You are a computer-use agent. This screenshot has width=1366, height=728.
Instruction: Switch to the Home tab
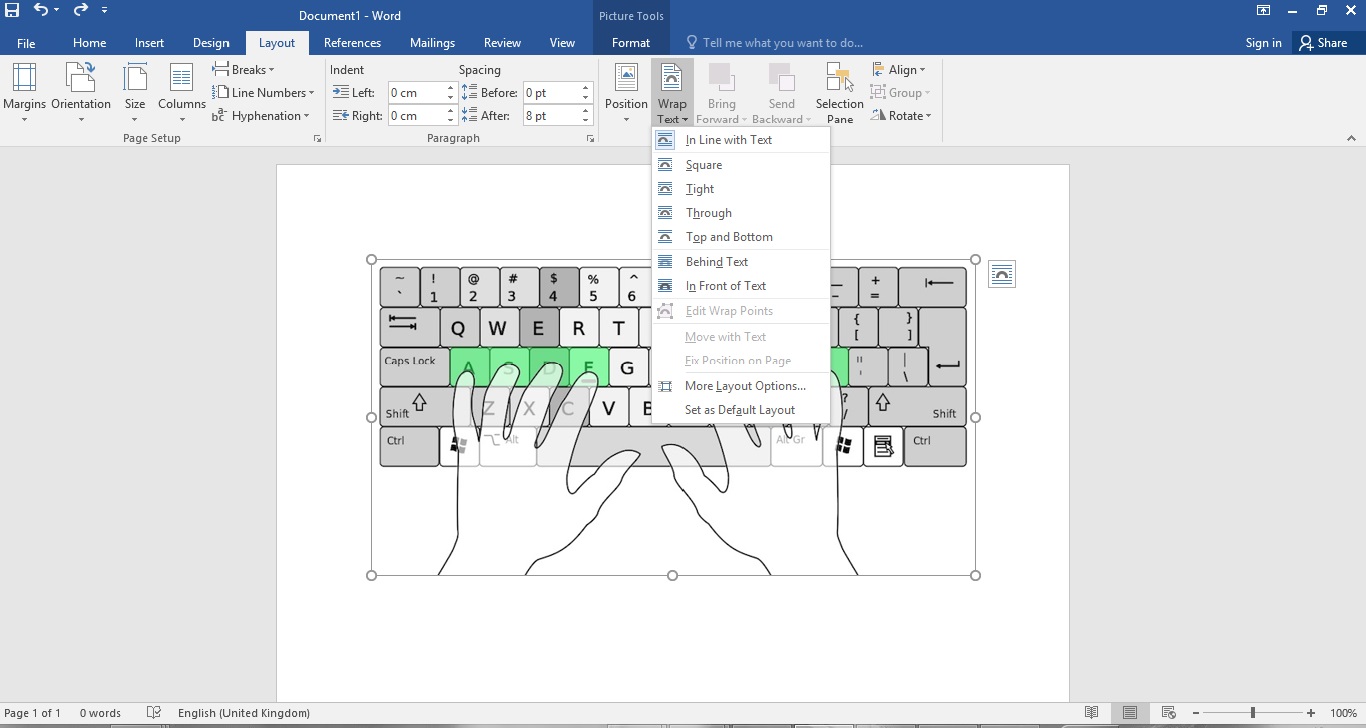(x=89, y=43)
